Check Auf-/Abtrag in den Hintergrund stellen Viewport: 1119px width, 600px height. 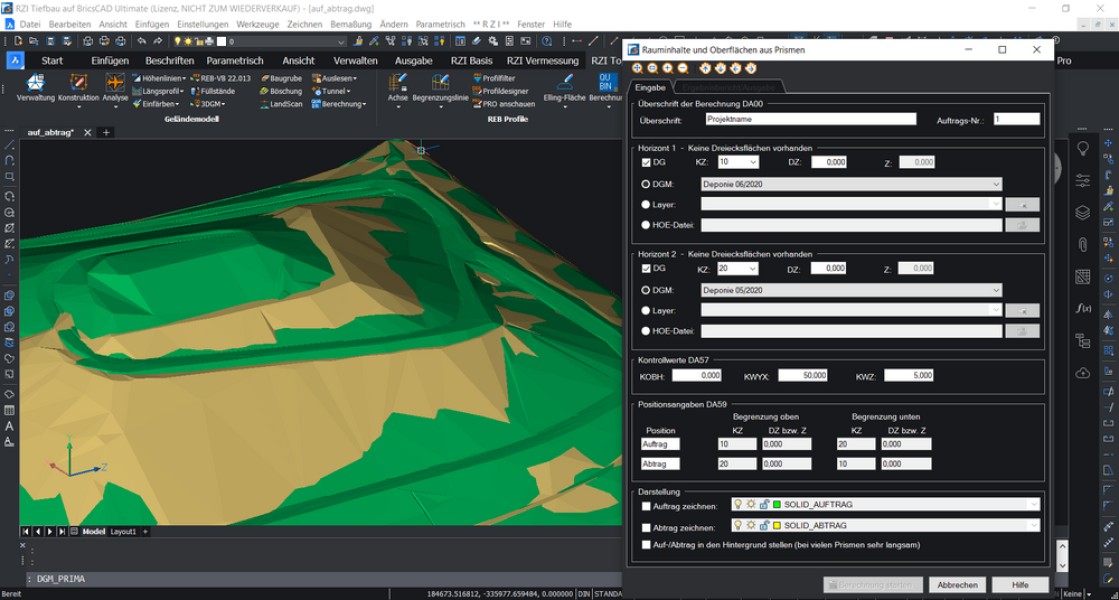click(645, 544)
